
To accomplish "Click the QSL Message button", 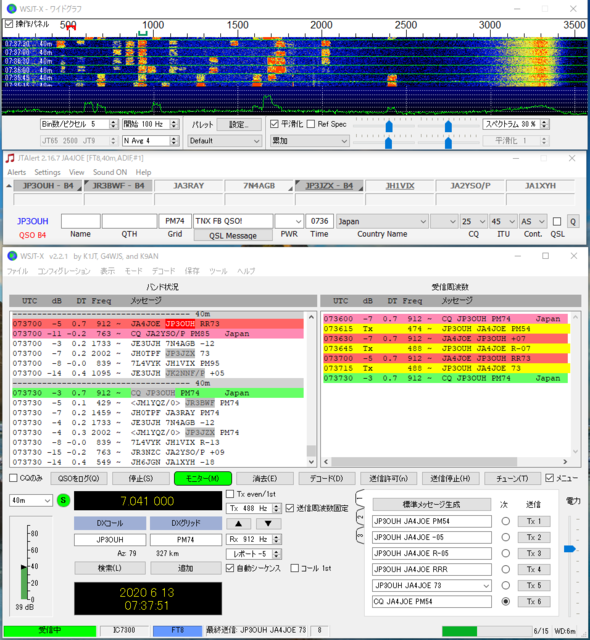I will 233,236.
